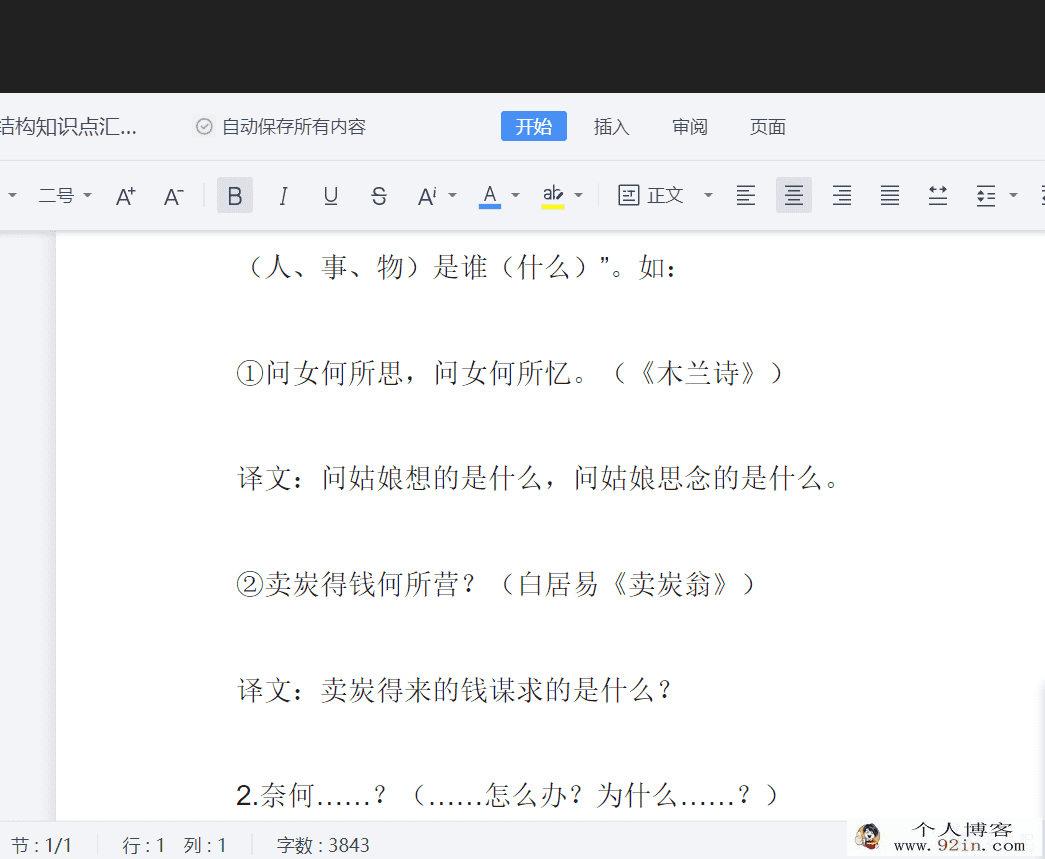Toggle bold formatting

235,195
